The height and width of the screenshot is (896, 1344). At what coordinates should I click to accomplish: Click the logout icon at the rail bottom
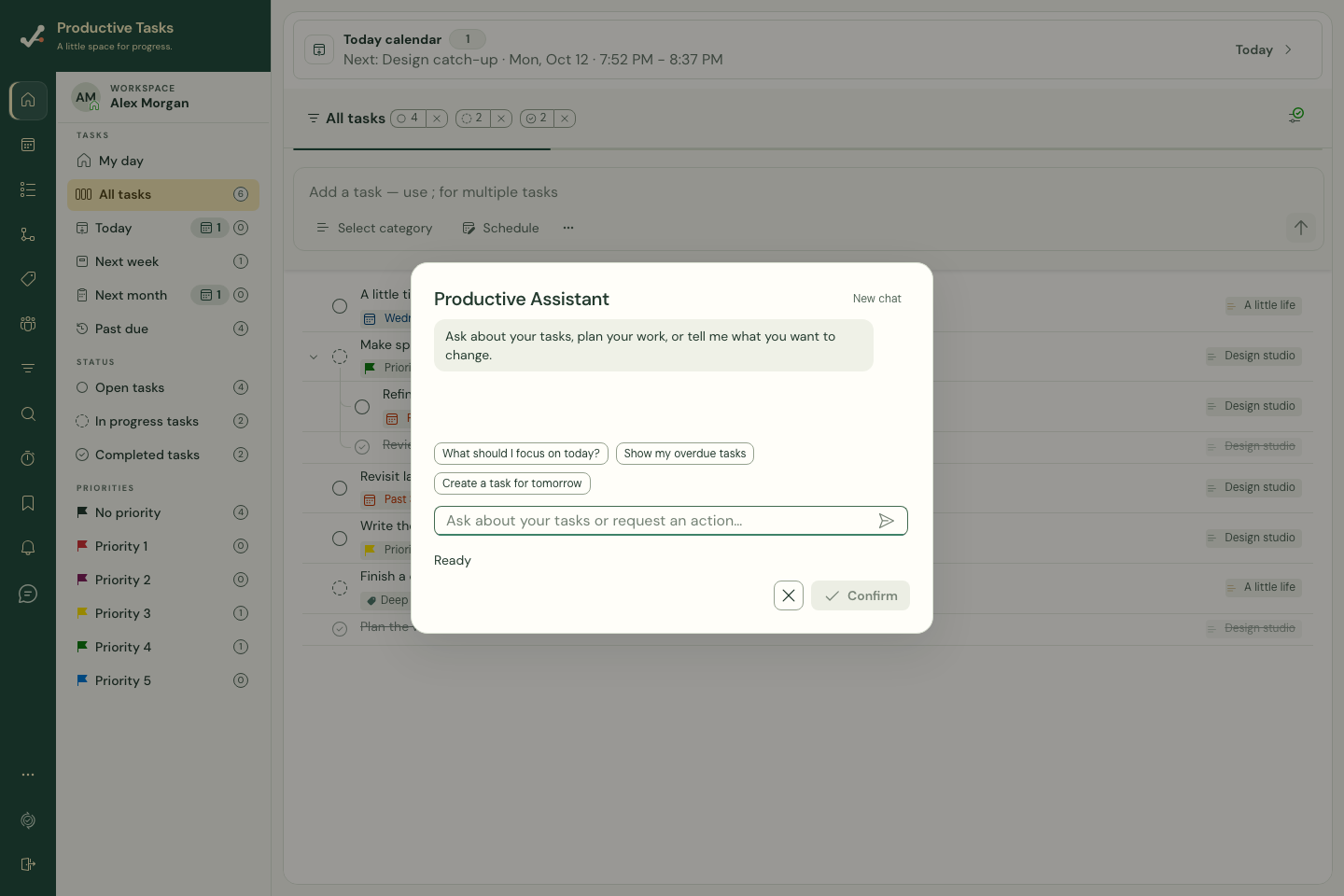coord(28,864)
